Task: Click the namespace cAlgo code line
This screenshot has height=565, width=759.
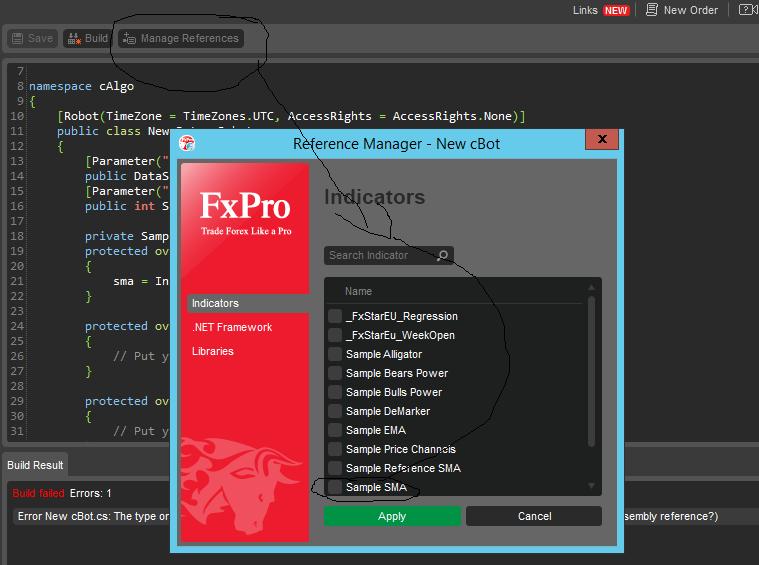Action: (x=81, y=86)
